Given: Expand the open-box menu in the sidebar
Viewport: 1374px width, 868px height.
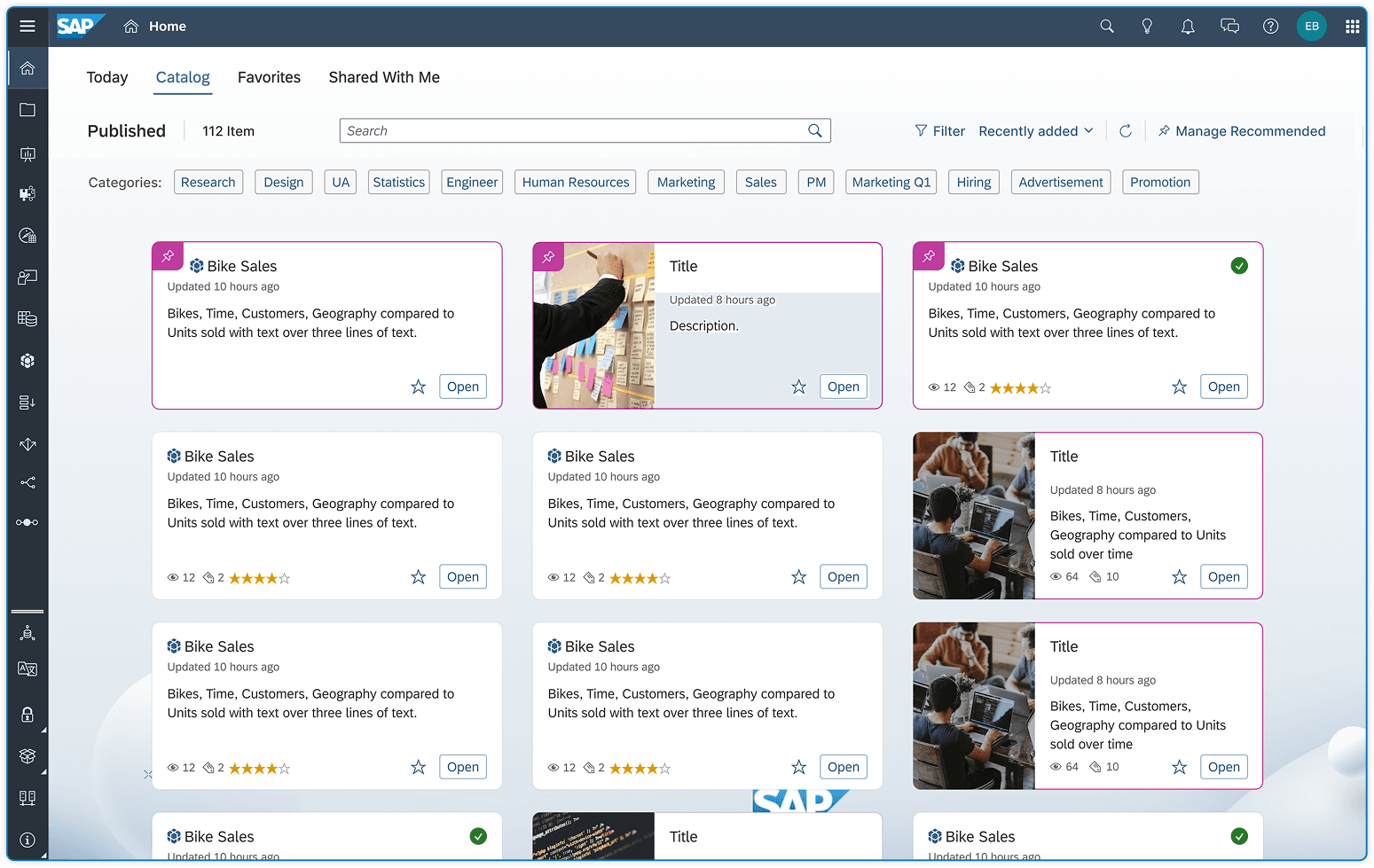Looking at the screenshot, I should pos(27,756).
